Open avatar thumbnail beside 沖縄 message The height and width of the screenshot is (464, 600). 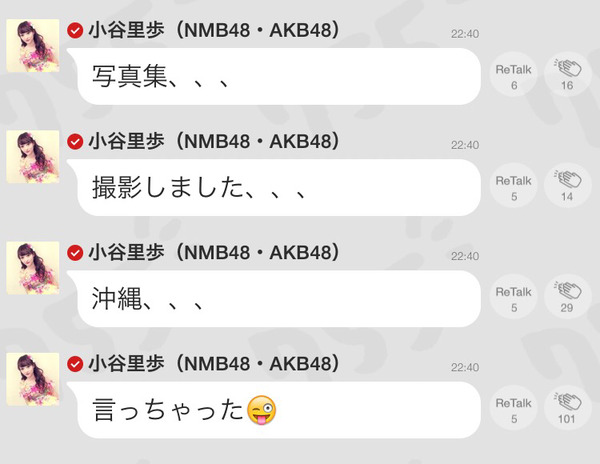(x=33, y=268)
